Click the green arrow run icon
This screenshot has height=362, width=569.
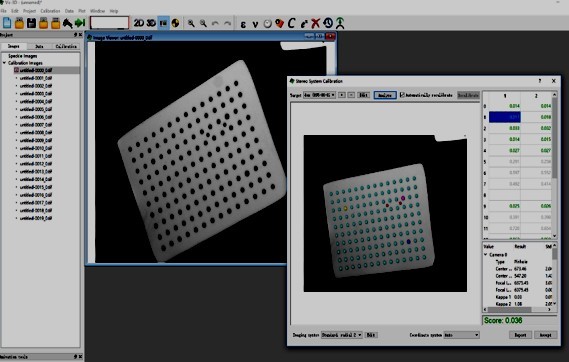[80, 23]
